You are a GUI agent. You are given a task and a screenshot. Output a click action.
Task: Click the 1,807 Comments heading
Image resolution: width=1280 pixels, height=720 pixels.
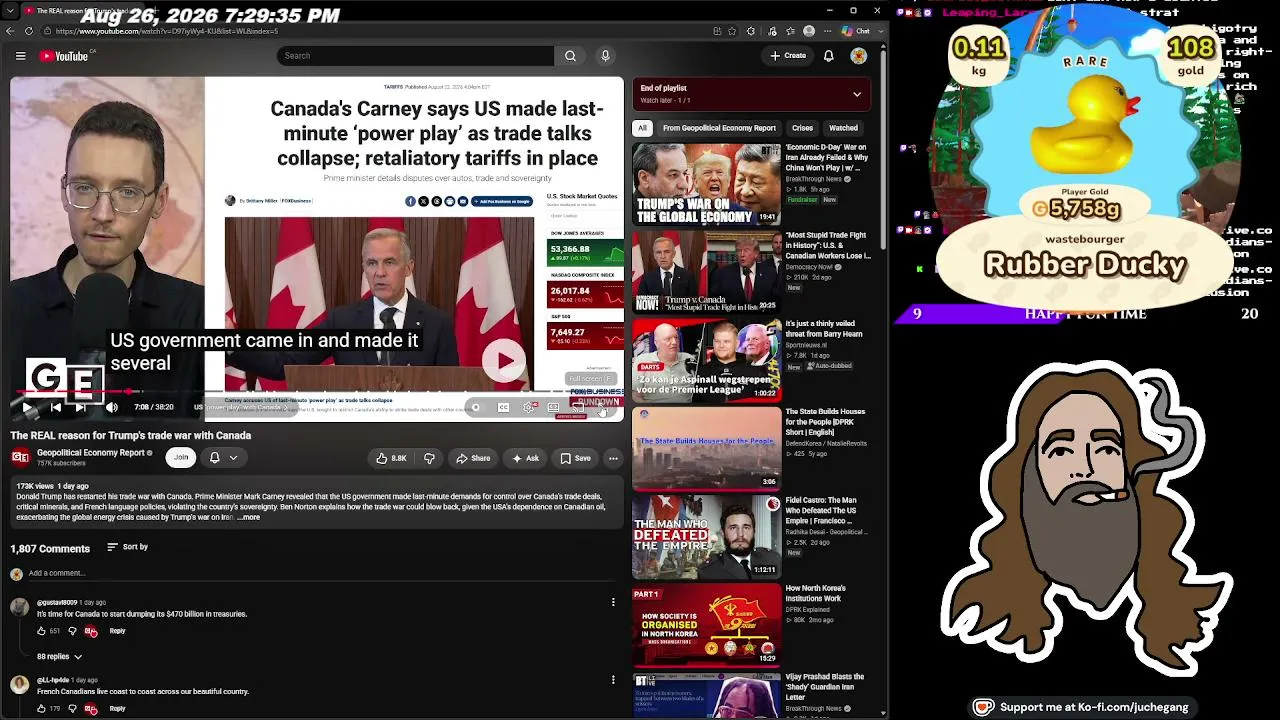click(x=50, y=548)
